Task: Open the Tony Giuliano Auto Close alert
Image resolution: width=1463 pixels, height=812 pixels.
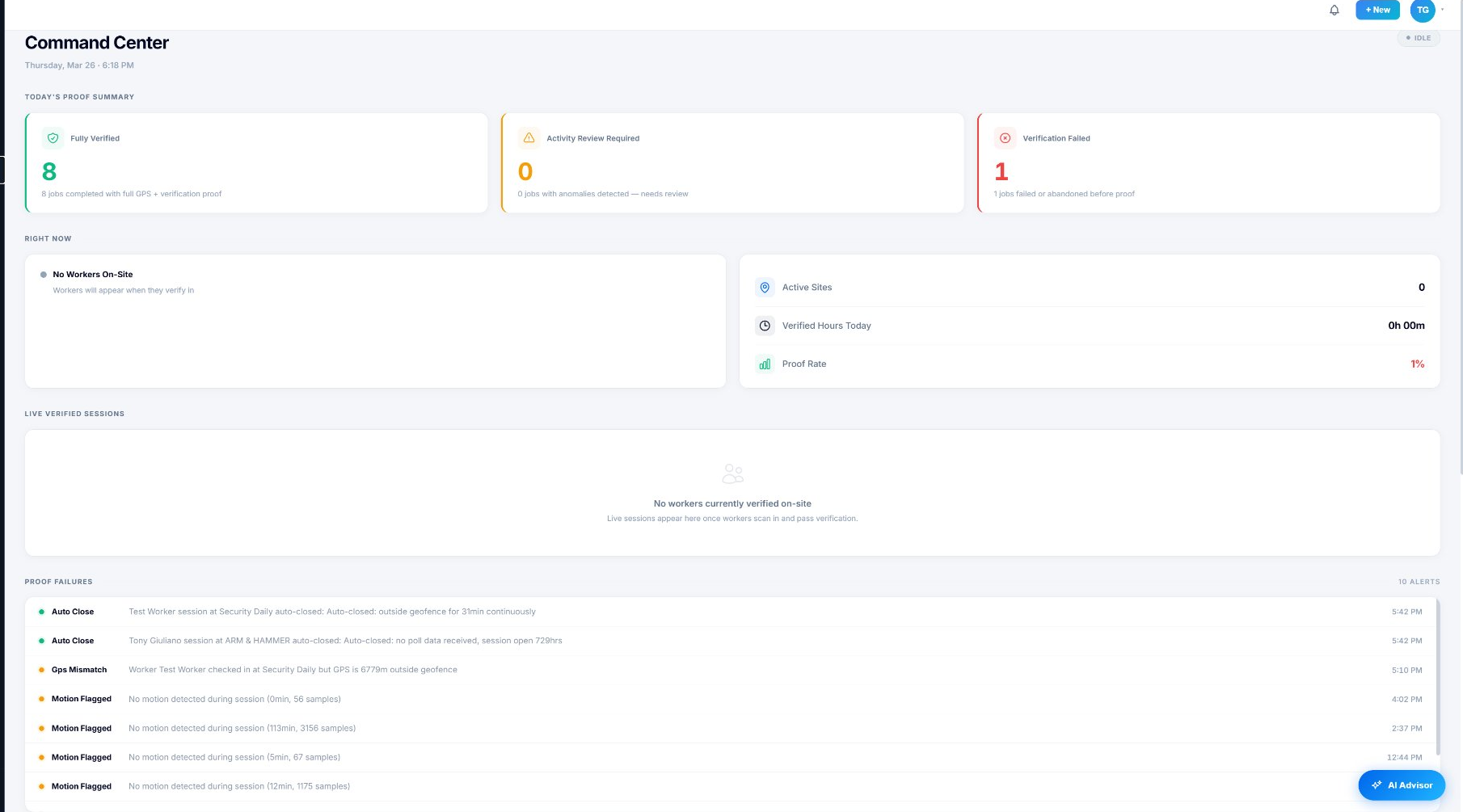Action: click(x=323, y=641)
